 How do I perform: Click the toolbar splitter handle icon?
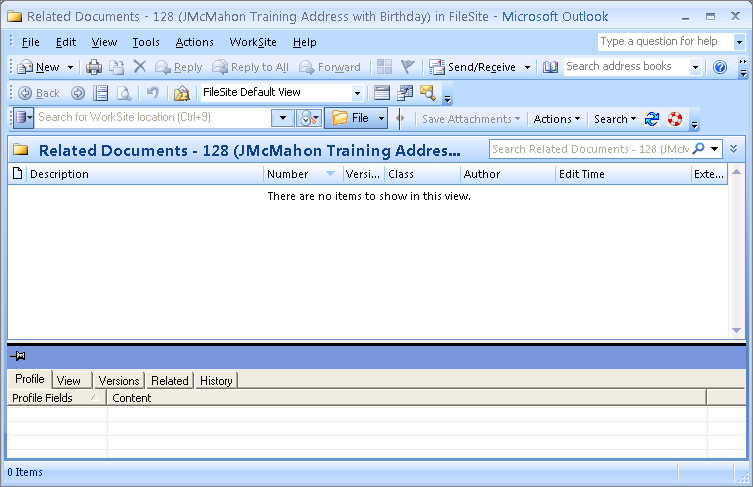[x=400, y=119]
